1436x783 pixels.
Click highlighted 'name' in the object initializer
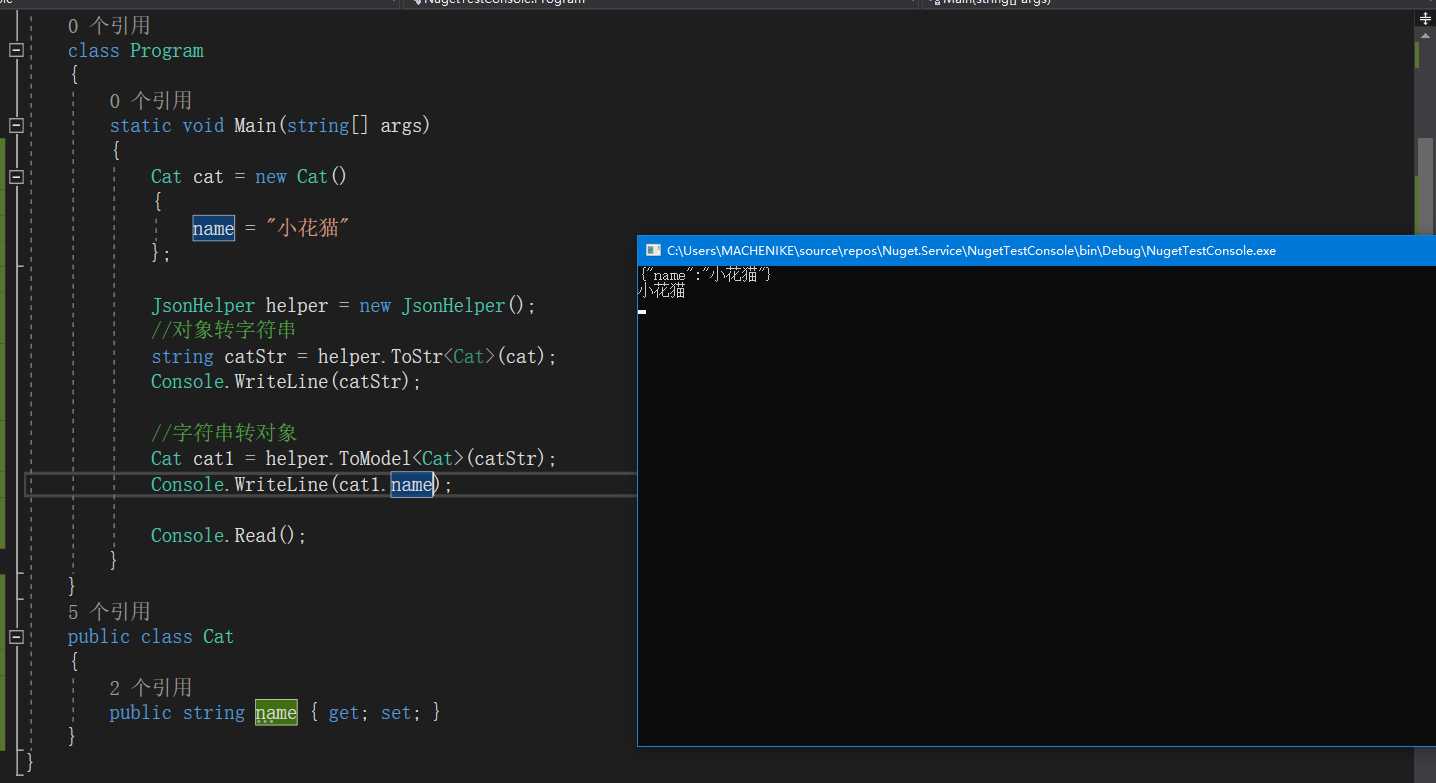[213, 228]
